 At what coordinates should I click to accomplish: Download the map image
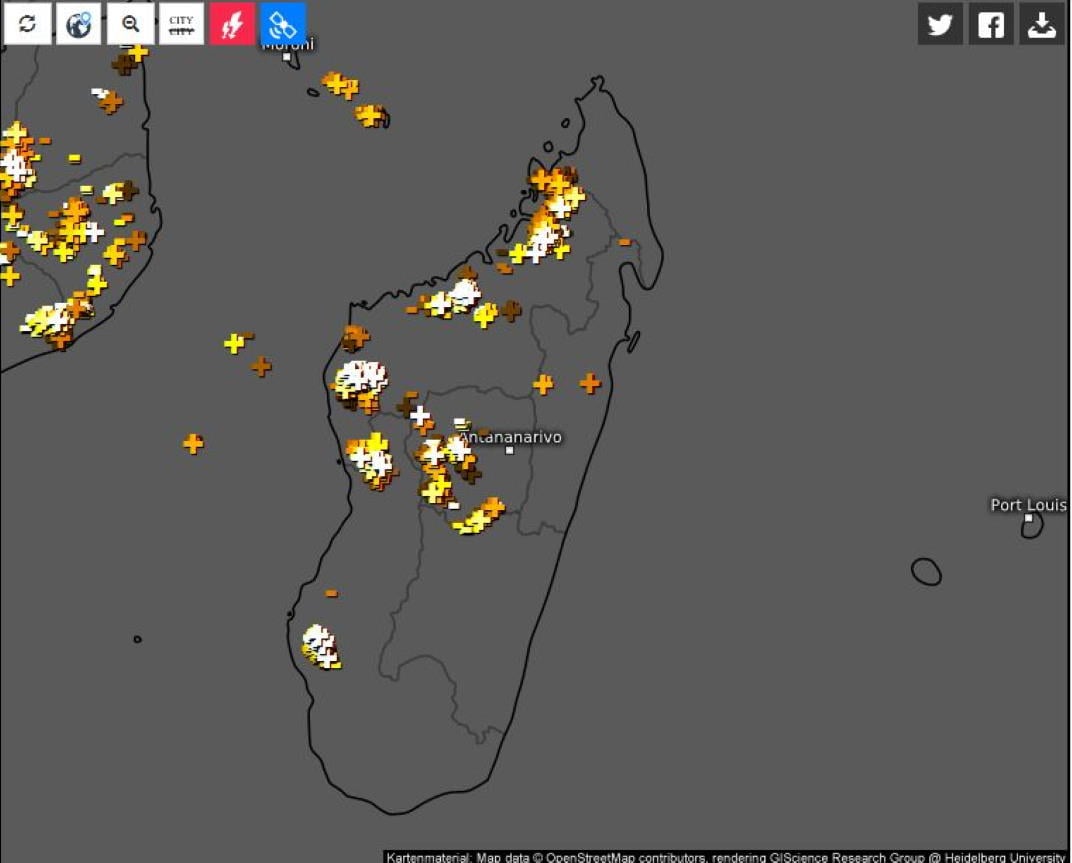tap(1042, 24)
